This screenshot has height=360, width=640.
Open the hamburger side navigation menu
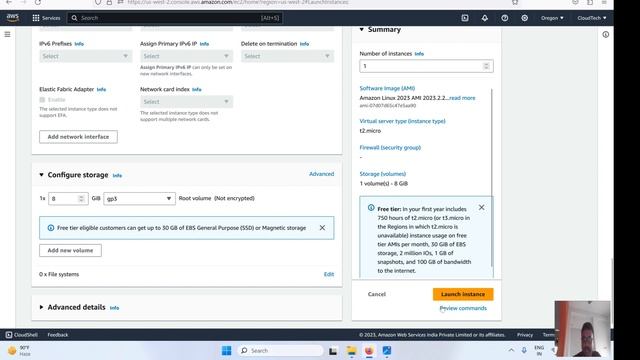[7, 35]
